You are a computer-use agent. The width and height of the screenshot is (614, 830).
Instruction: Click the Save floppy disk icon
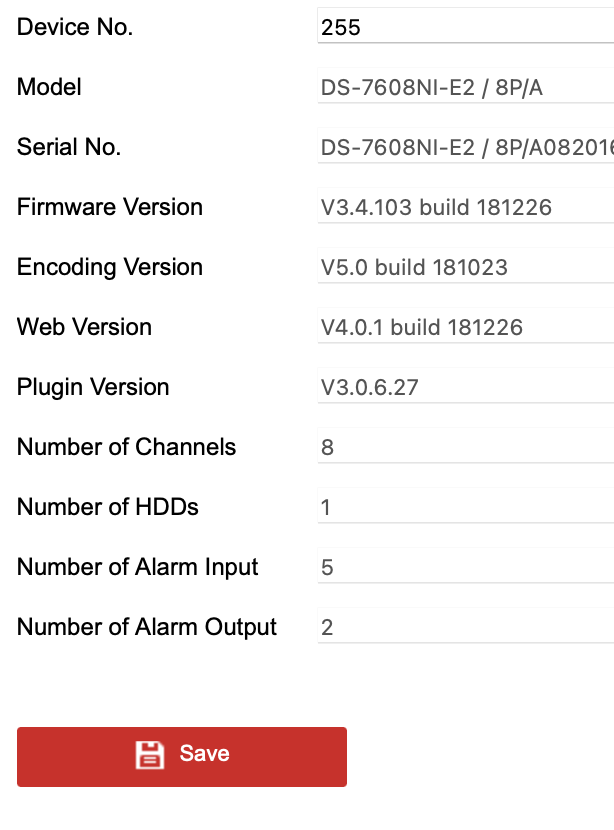(150, 755)
